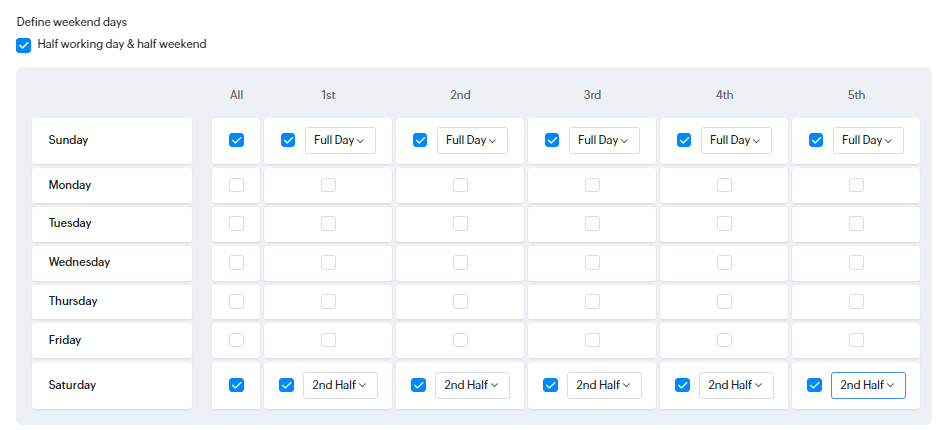Screen dimensions: 939x430
Task: Check the Friday 1st week checkbox
Action: tap(328, 340)
